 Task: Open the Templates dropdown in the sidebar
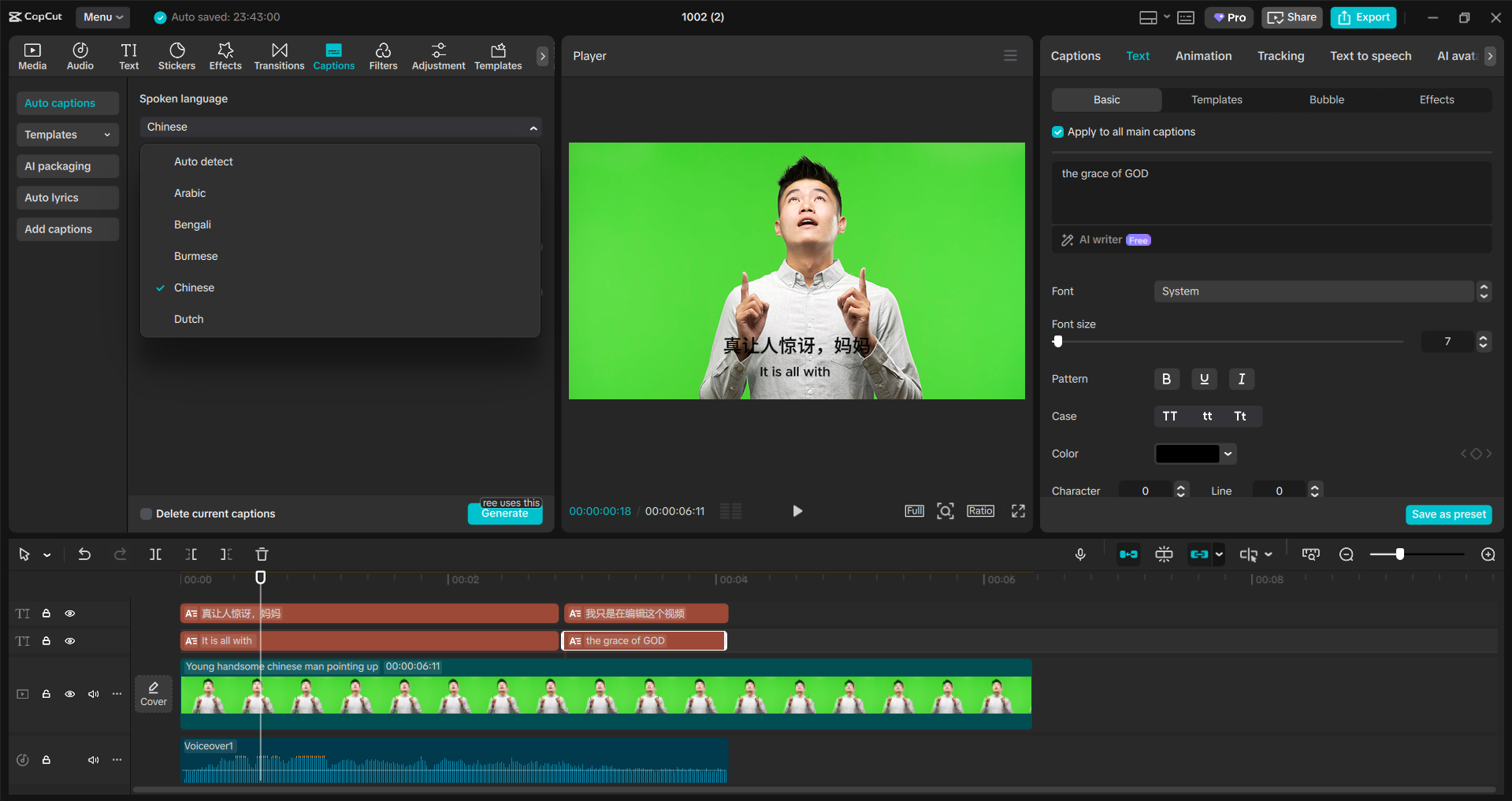click(67, 135)
